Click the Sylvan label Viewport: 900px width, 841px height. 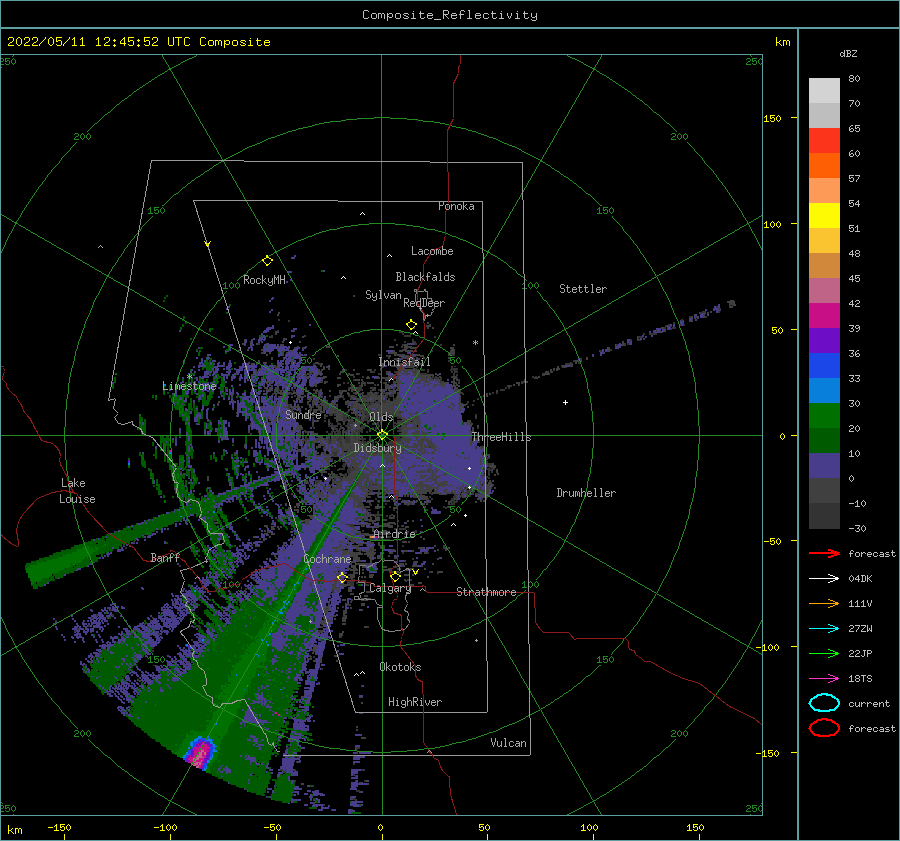click(x=383, y=295)
